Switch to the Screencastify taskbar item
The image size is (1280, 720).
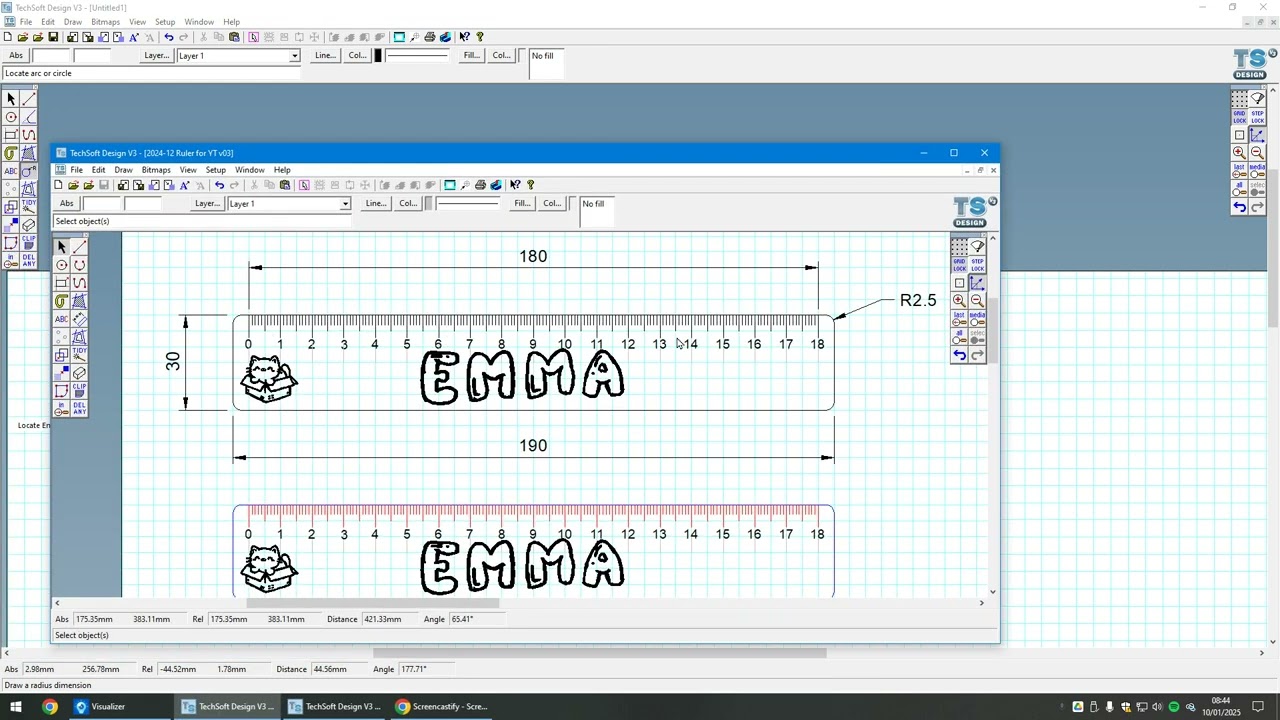441,707
